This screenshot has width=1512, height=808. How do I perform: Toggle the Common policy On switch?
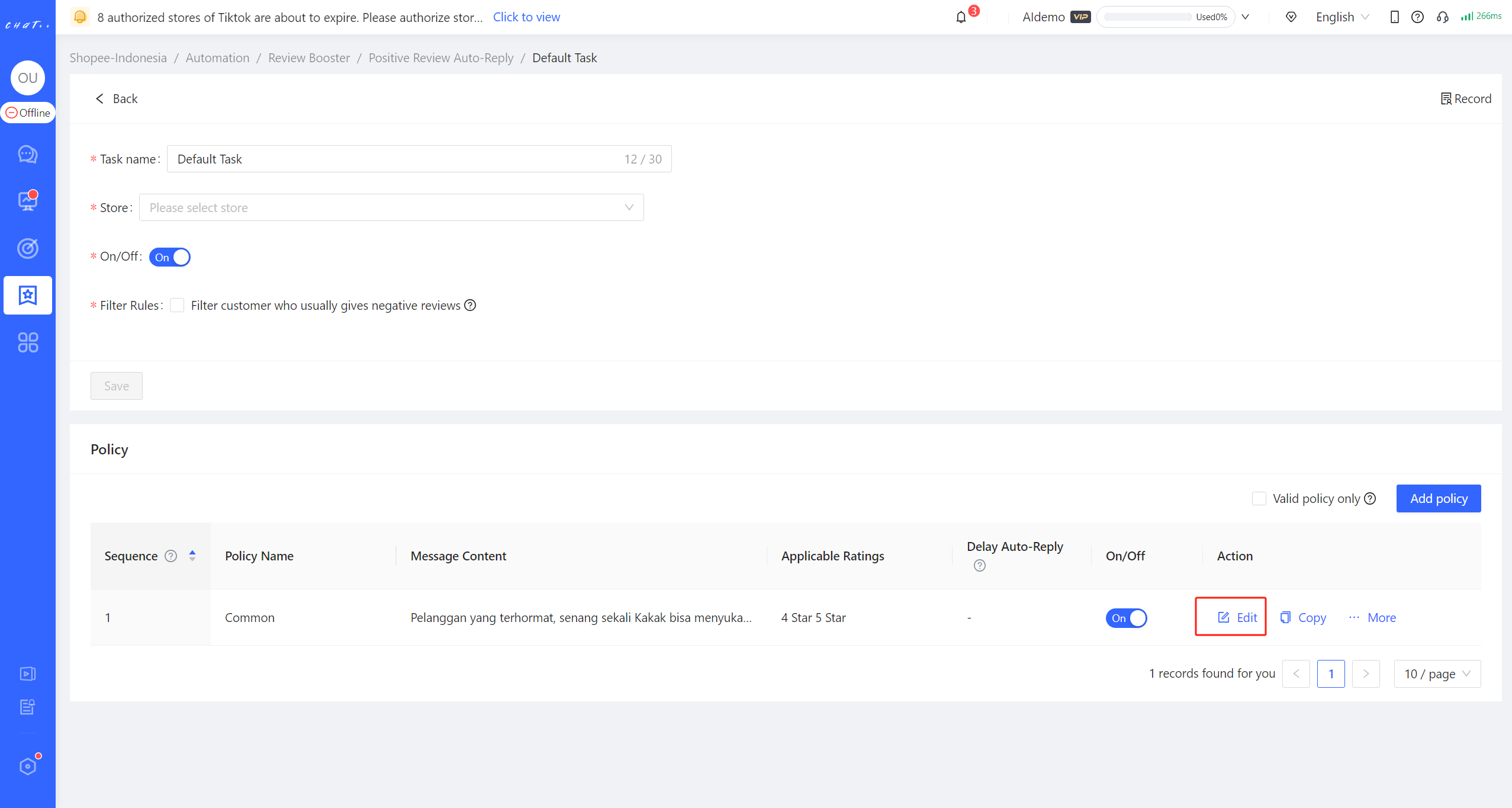point(1126,618)
